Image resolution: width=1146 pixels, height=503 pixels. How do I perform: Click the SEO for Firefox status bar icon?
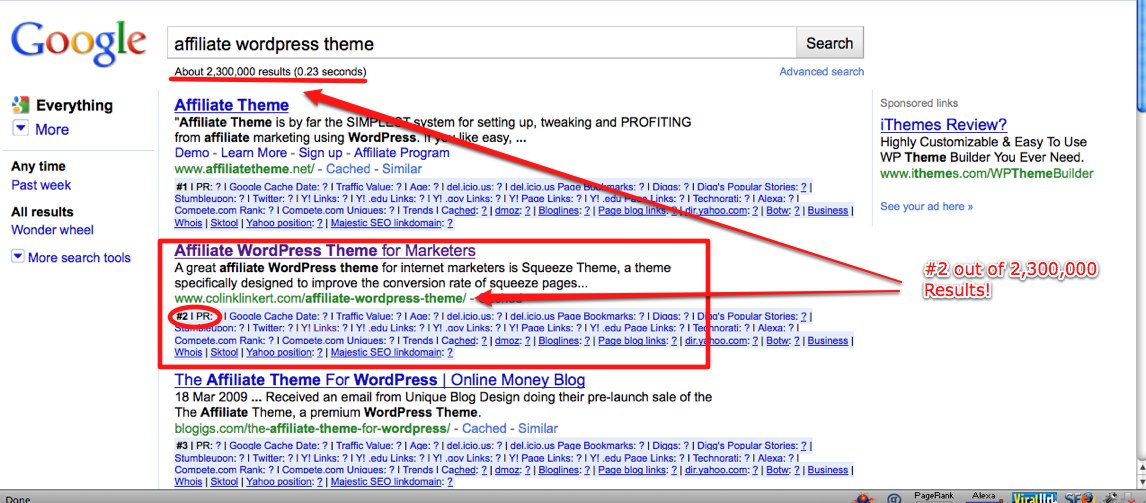1077,497
